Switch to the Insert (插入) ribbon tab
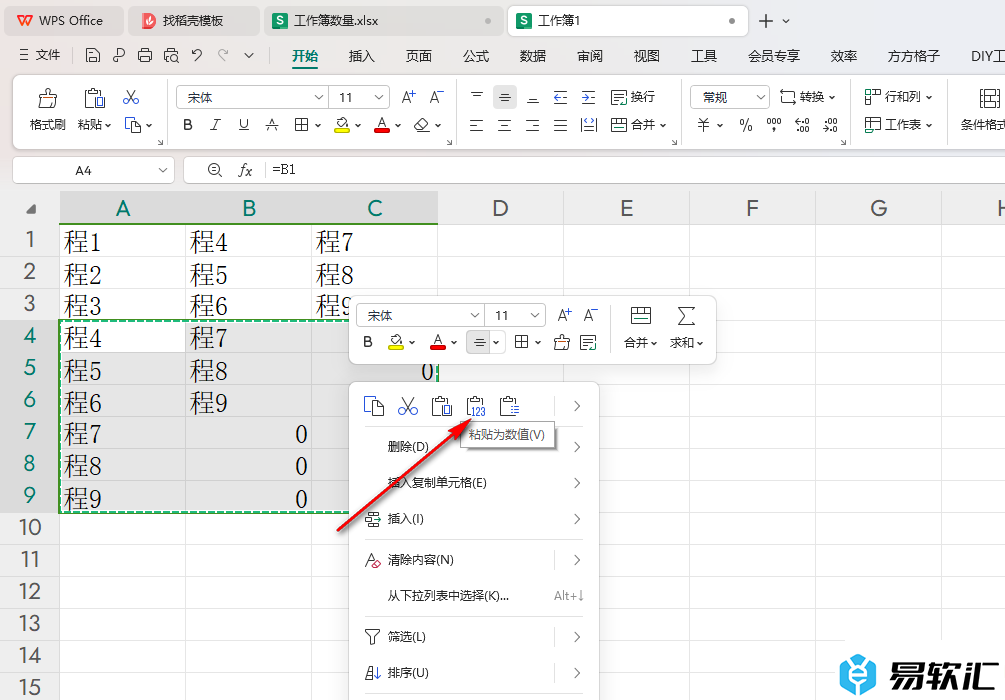The image size is (1005, 700). 361,56
